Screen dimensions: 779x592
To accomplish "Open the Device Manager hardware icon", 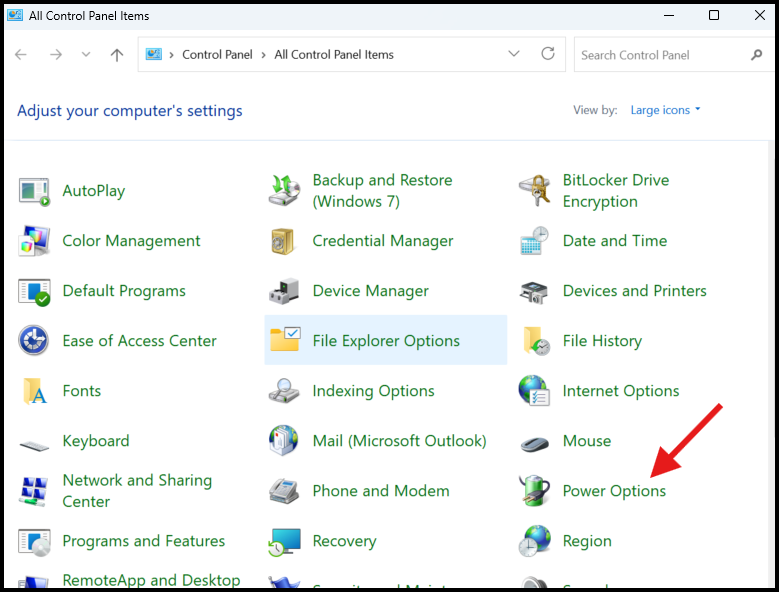I will (284, 292).
